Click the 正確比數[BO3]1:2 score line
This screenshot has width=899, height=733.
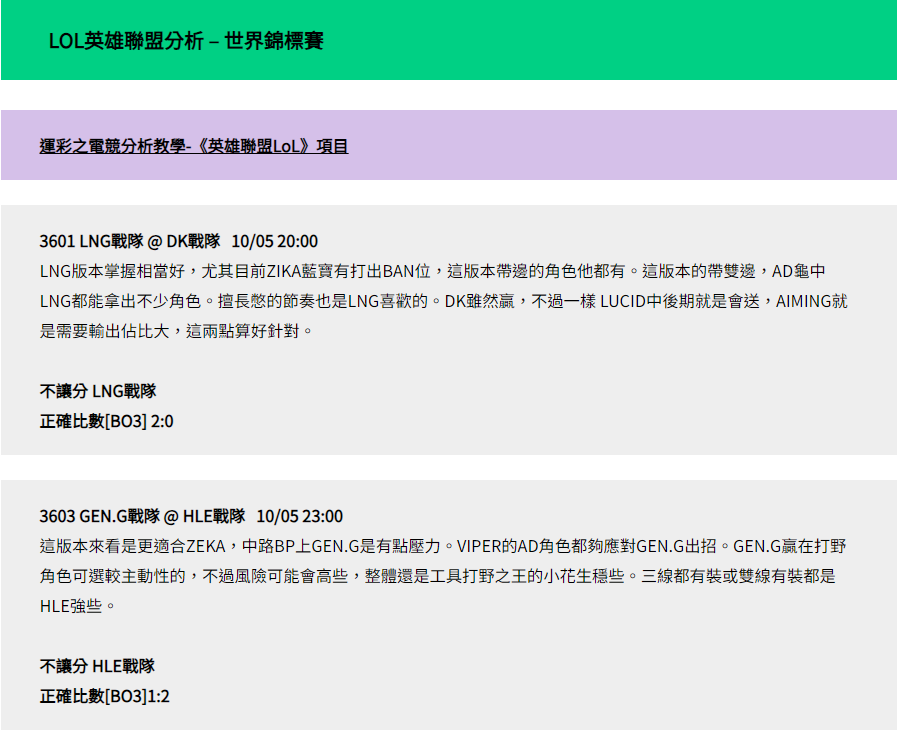point(105,696)
